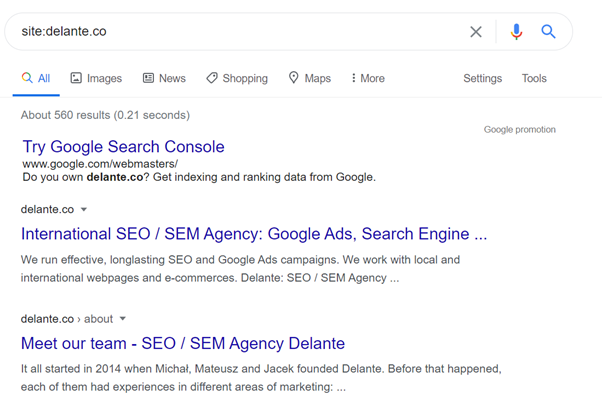Expand the delante.co result options arrow
Viewport: 602px width, 412px height.
click(84, 210)
